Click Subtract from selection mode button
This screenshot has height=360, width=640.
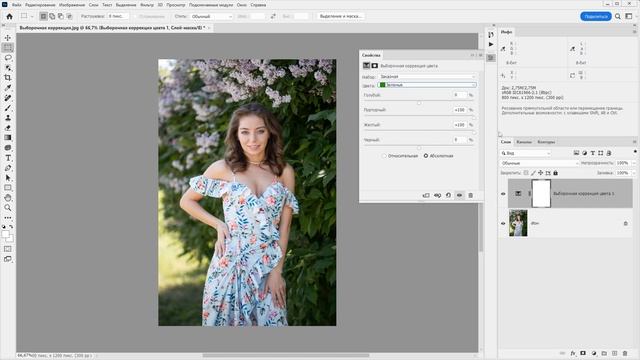click(x=61, y=16)
